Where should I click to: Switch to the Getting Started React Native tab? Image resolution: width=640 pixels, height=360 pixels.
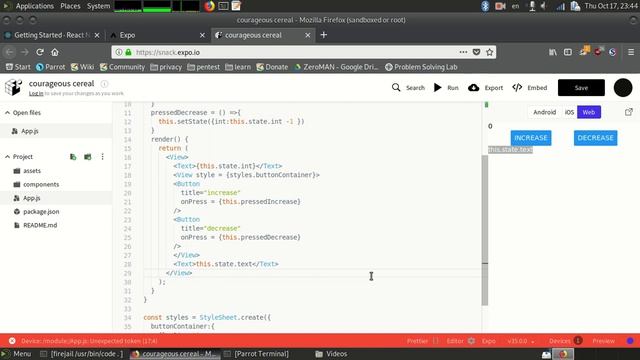[x=53, y=35]
